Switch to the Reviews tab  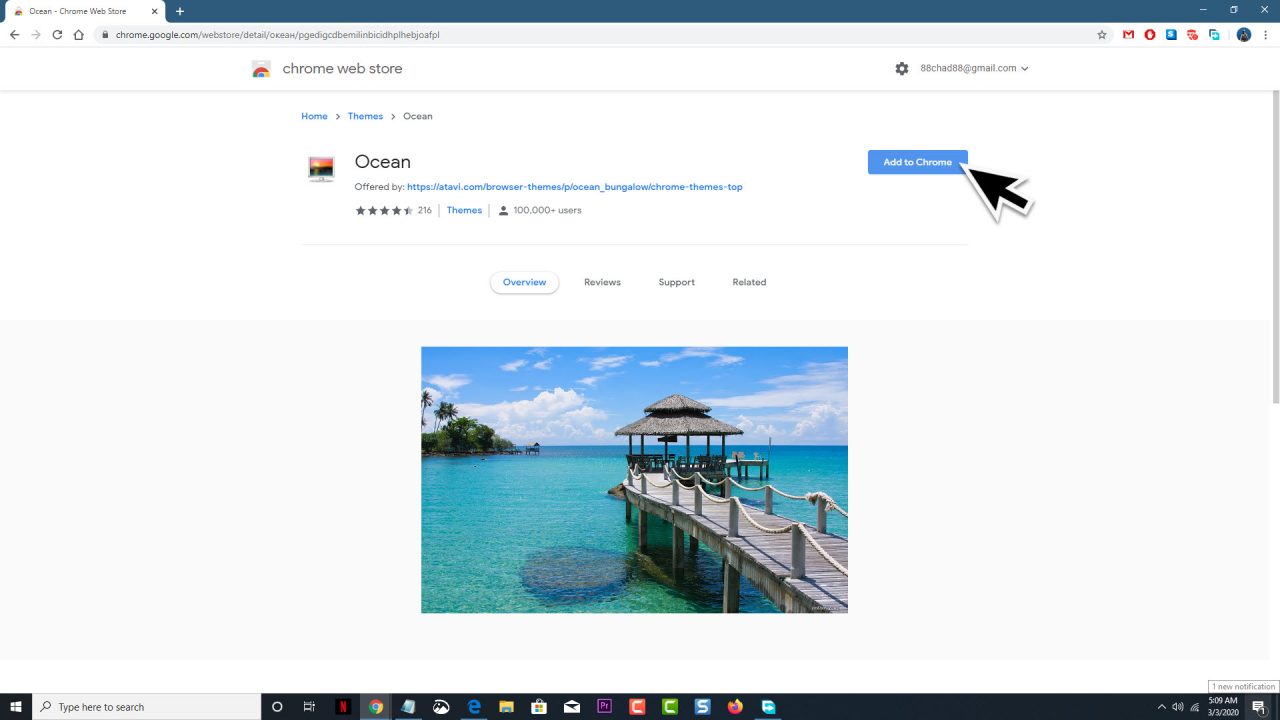coord(602,282)
